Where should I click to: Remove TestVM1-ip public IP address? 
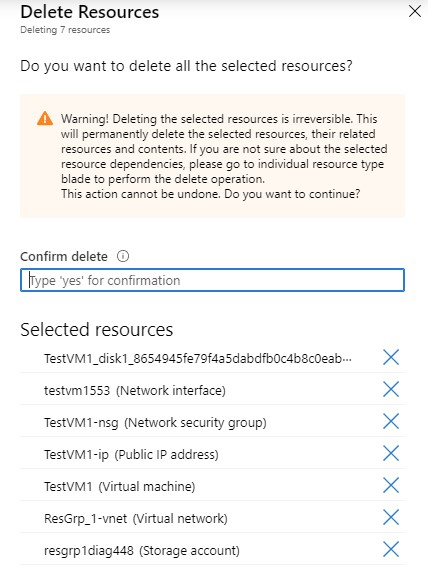click(391, 453)
